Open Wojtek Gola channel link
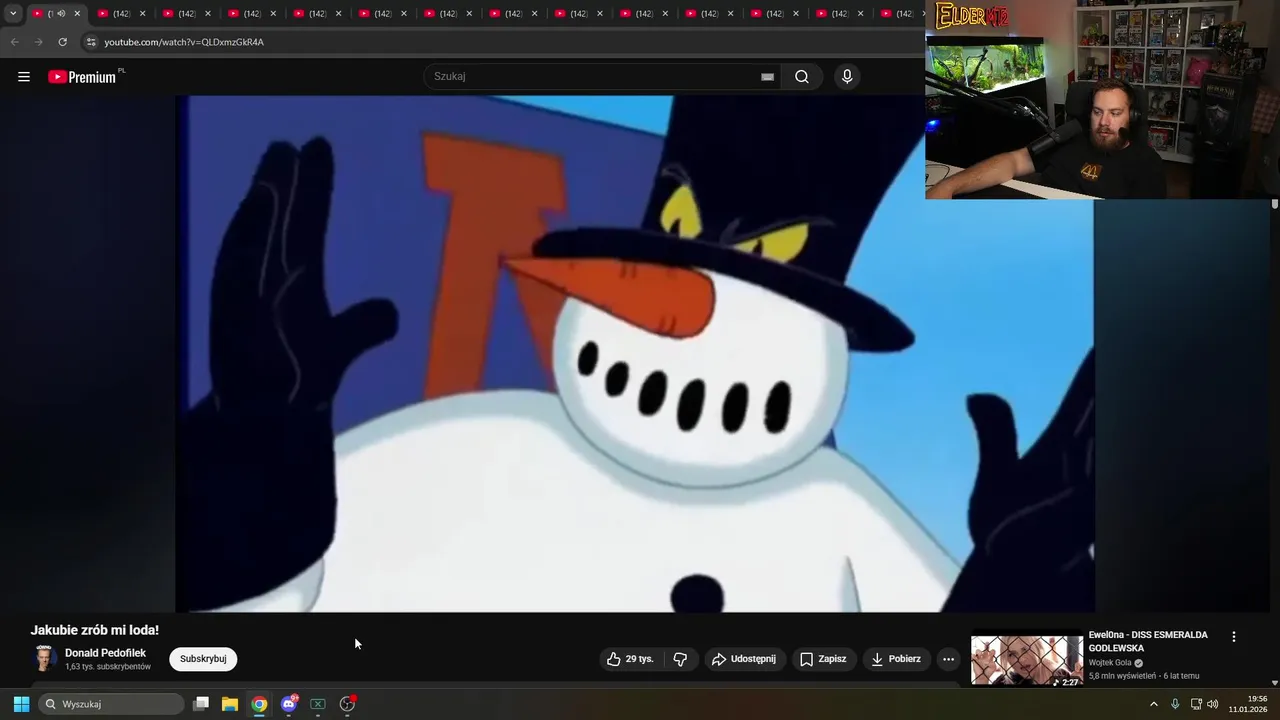This screenshot has width=1280, height=720. pos(1110,662)
